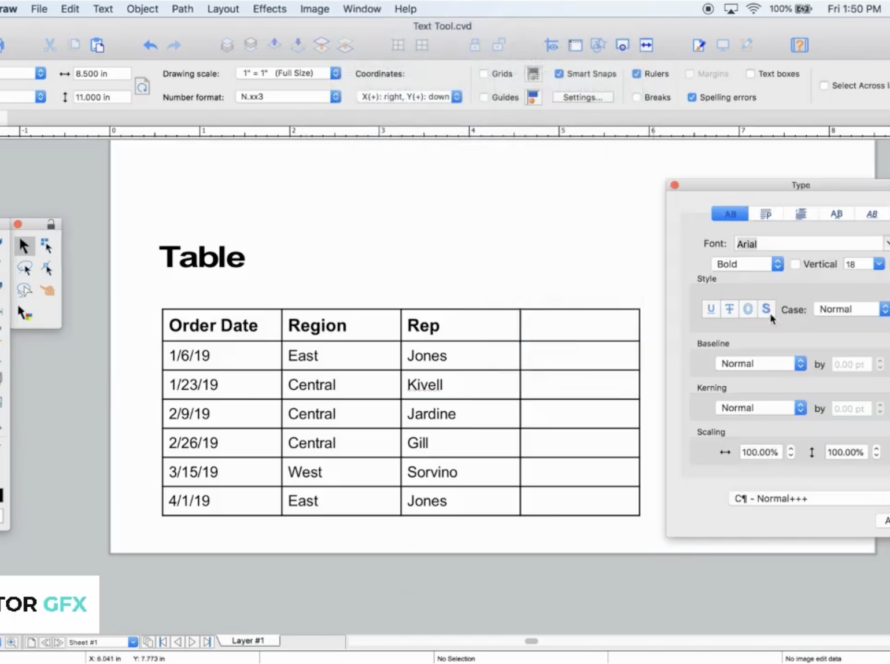Click the horizontal scaling 100.00% stepper
The height and width of the screenshot is (664, 890).
coord(791,452)
